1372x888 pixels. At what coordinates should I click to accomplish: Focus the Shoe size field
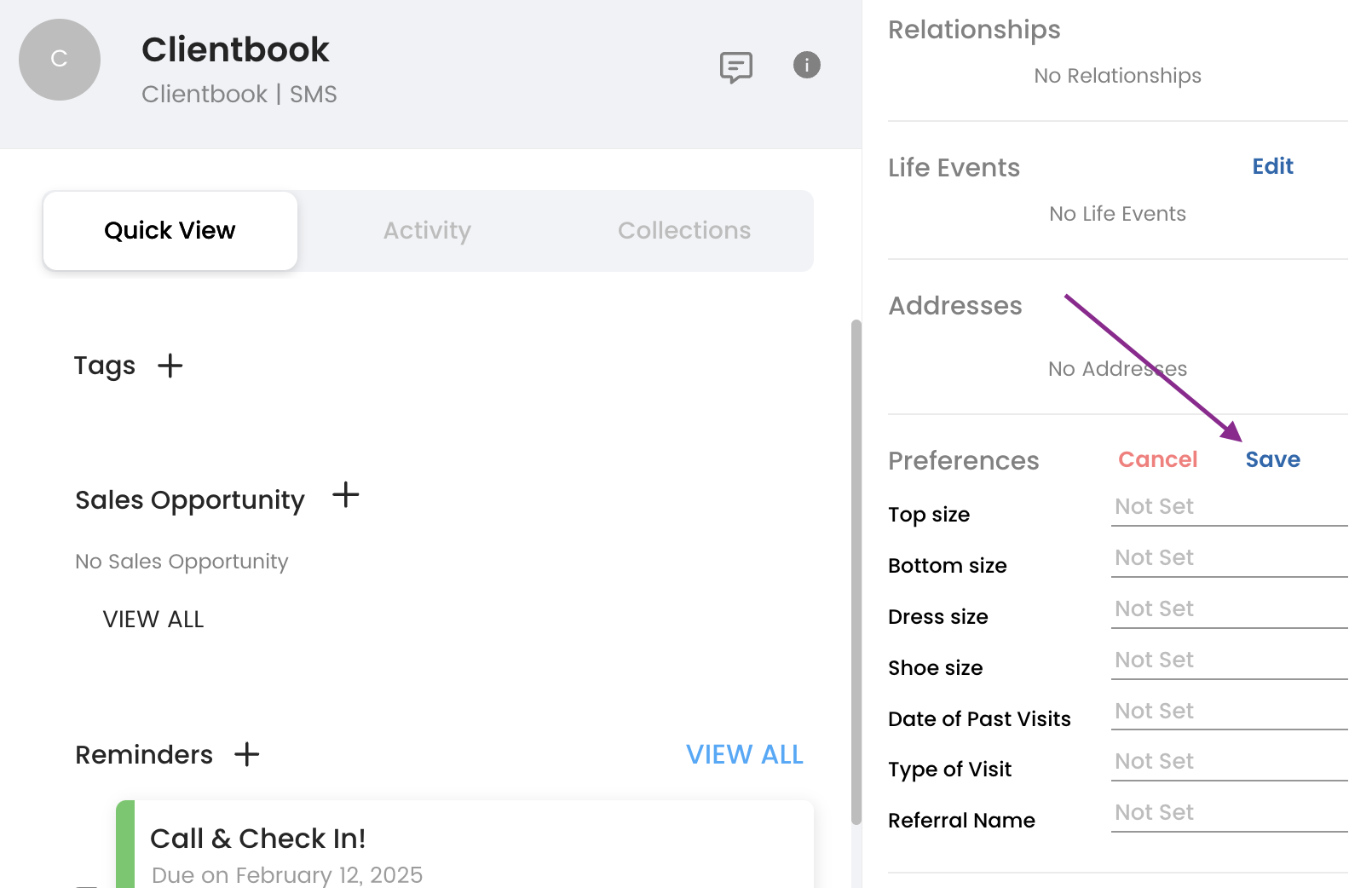[1228, 660]
